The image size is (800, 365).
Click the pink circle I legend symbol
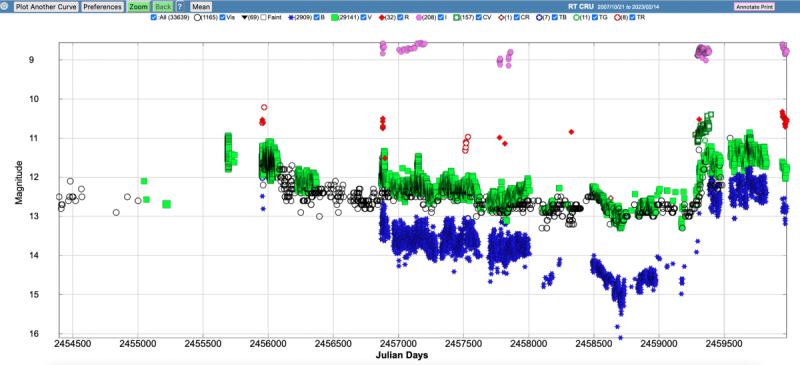click(x=420, y=17)
